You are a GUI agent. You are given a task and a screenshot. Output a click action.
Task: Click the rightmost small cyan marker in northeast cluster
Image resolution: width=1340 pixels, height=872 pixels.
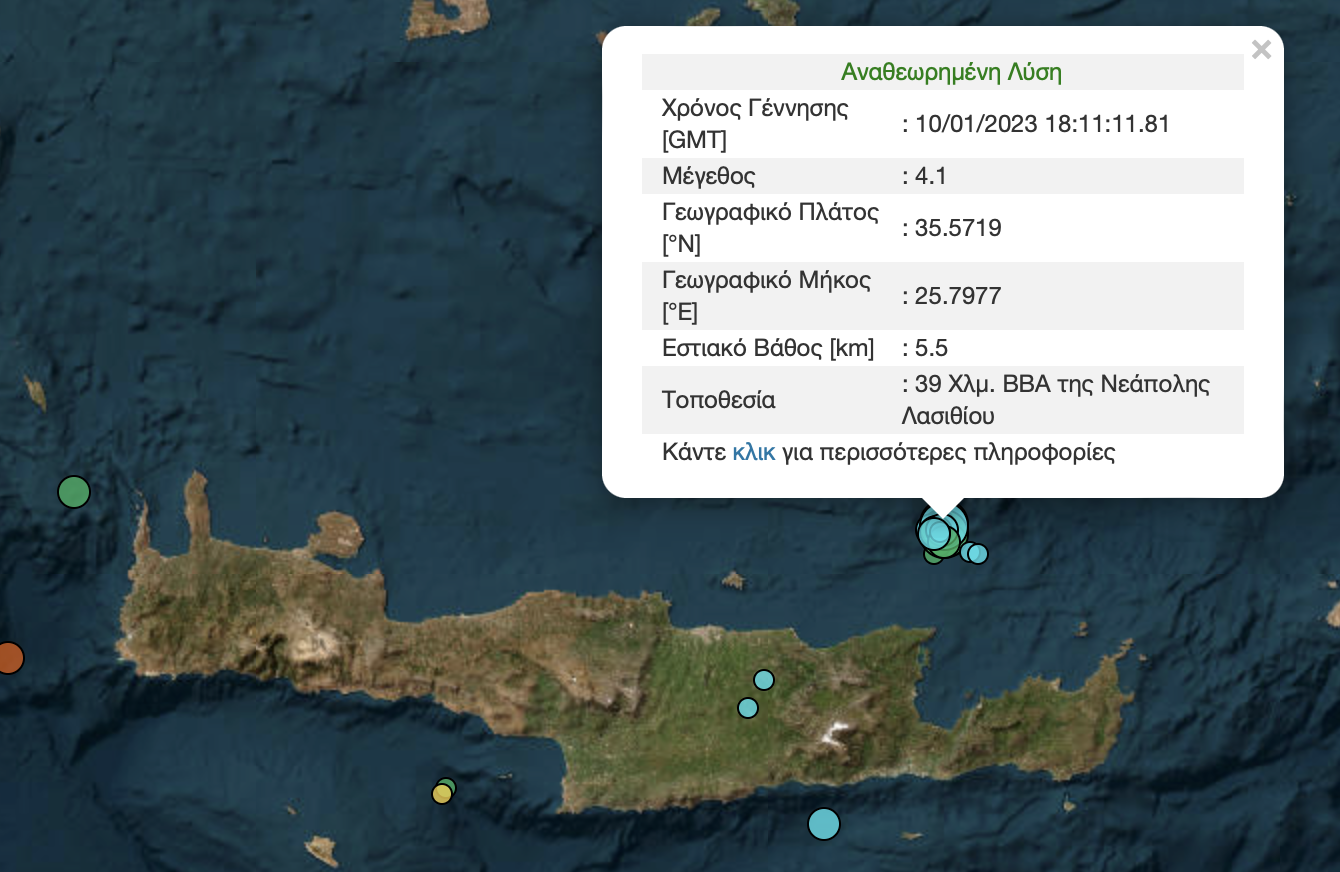[978, 554]
